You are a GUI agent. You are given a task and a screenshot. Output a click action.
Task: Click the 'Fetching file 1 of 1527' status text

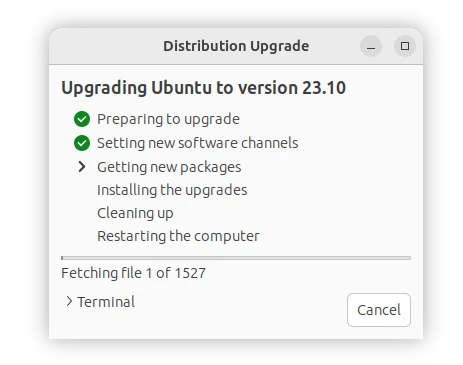coord(133,273)
